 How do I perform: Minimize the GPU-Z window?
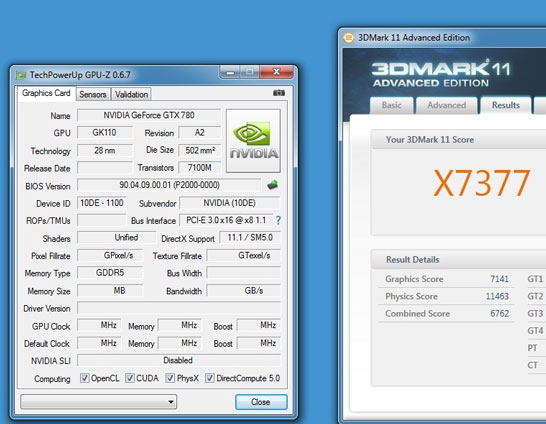(x=230, y=72)
